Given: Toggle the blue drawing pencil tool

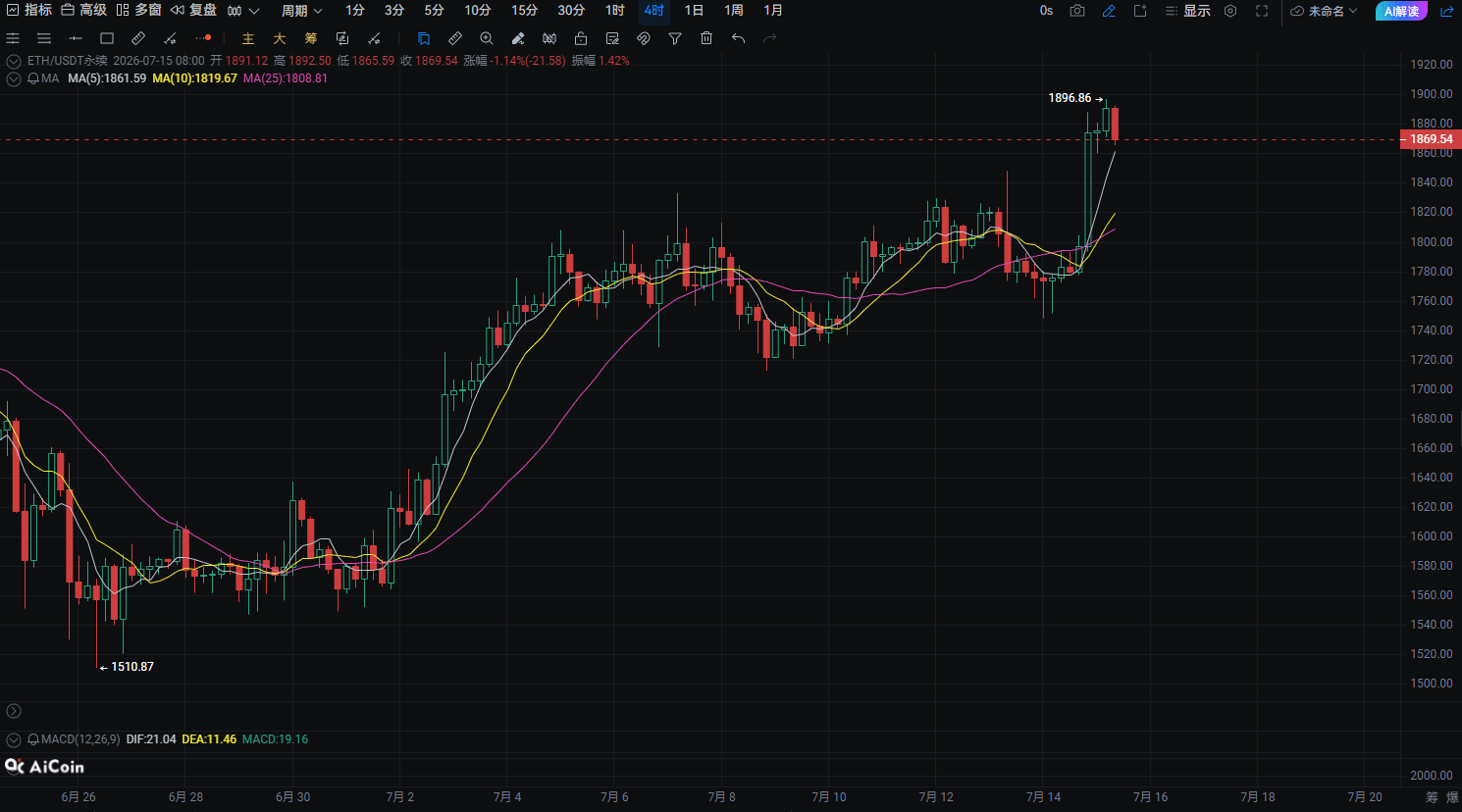Looking at the screenshot, I should tap(1109, 11).
